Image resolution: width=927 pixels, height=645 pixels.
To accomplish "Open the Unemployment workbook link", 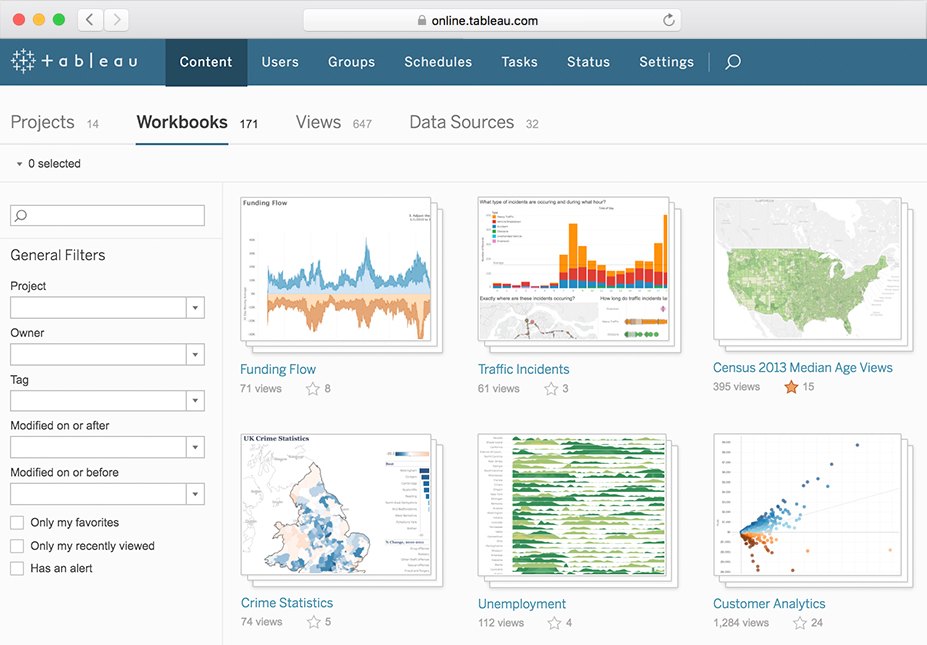I will click(x=521, y=604).
